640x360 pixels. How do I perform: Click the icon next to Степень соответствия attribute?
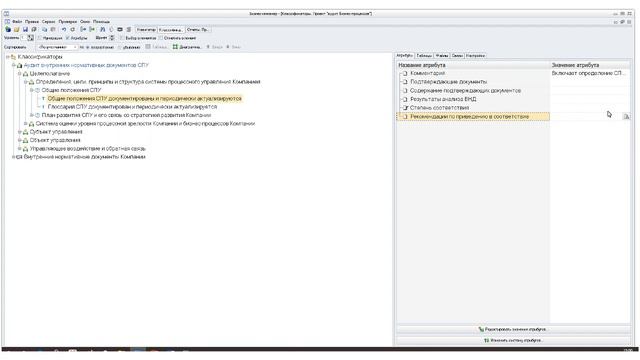point(405,108)
